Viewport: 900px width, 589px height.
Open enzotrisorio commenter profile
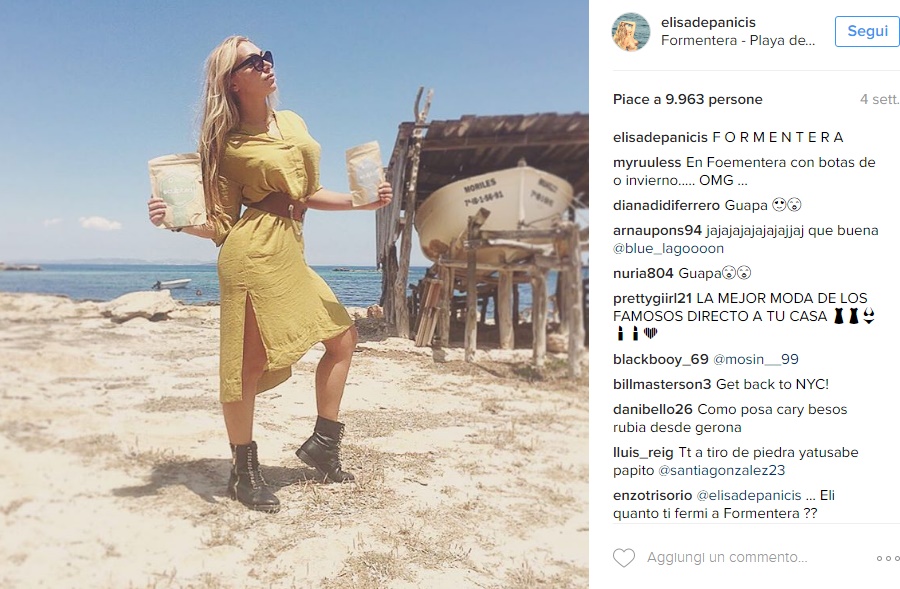(653, 495)
